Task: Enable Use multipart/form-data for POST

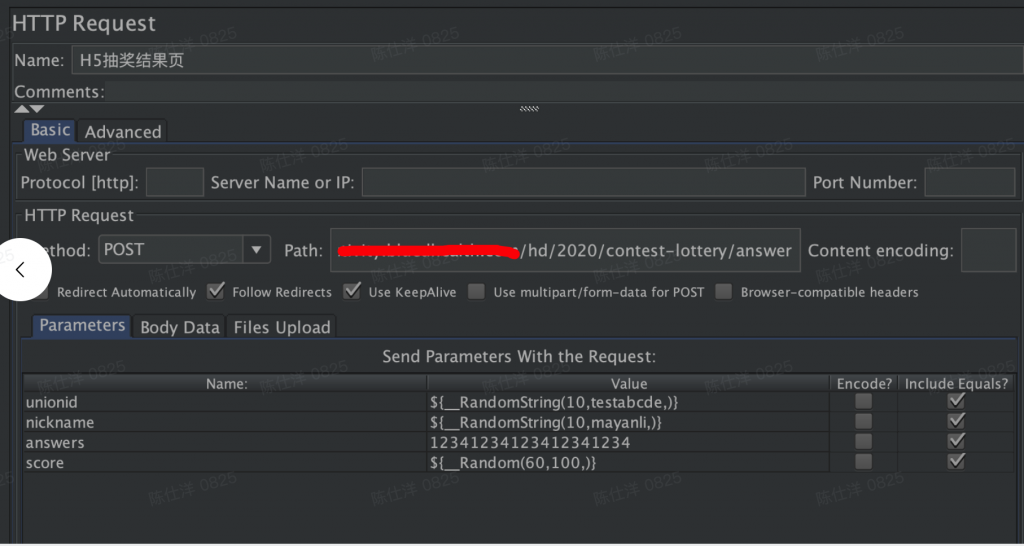Action: [x=477, y=292]
